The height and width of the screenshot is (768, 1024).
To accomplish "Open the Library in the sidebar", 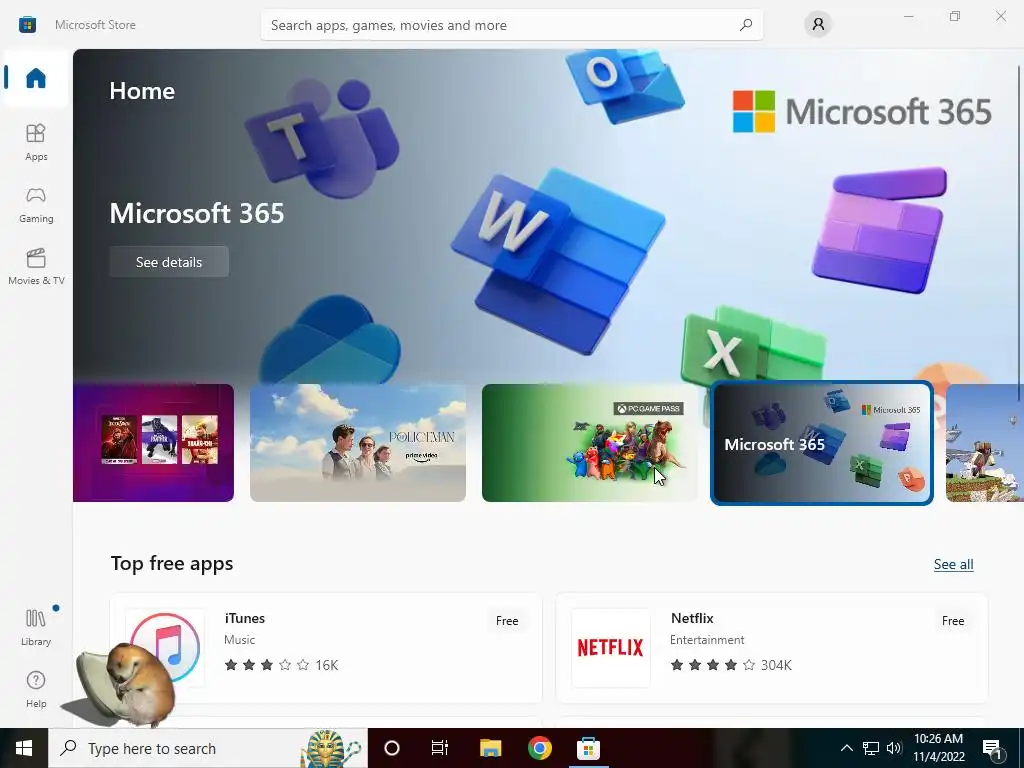I will coord(36,627).
